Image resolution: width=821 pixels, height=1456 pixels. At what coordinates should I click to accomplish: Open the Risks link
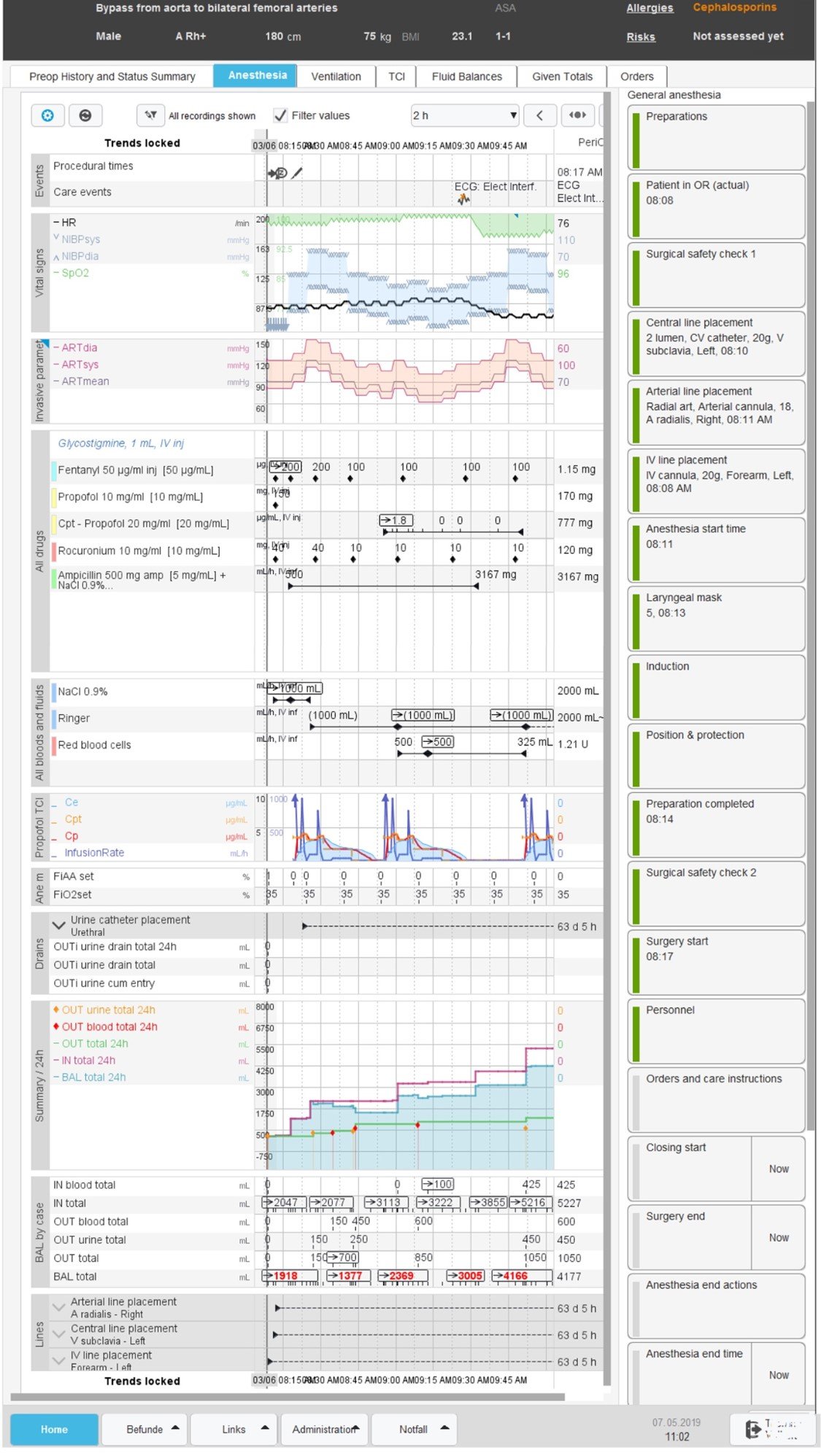point(641,36)
